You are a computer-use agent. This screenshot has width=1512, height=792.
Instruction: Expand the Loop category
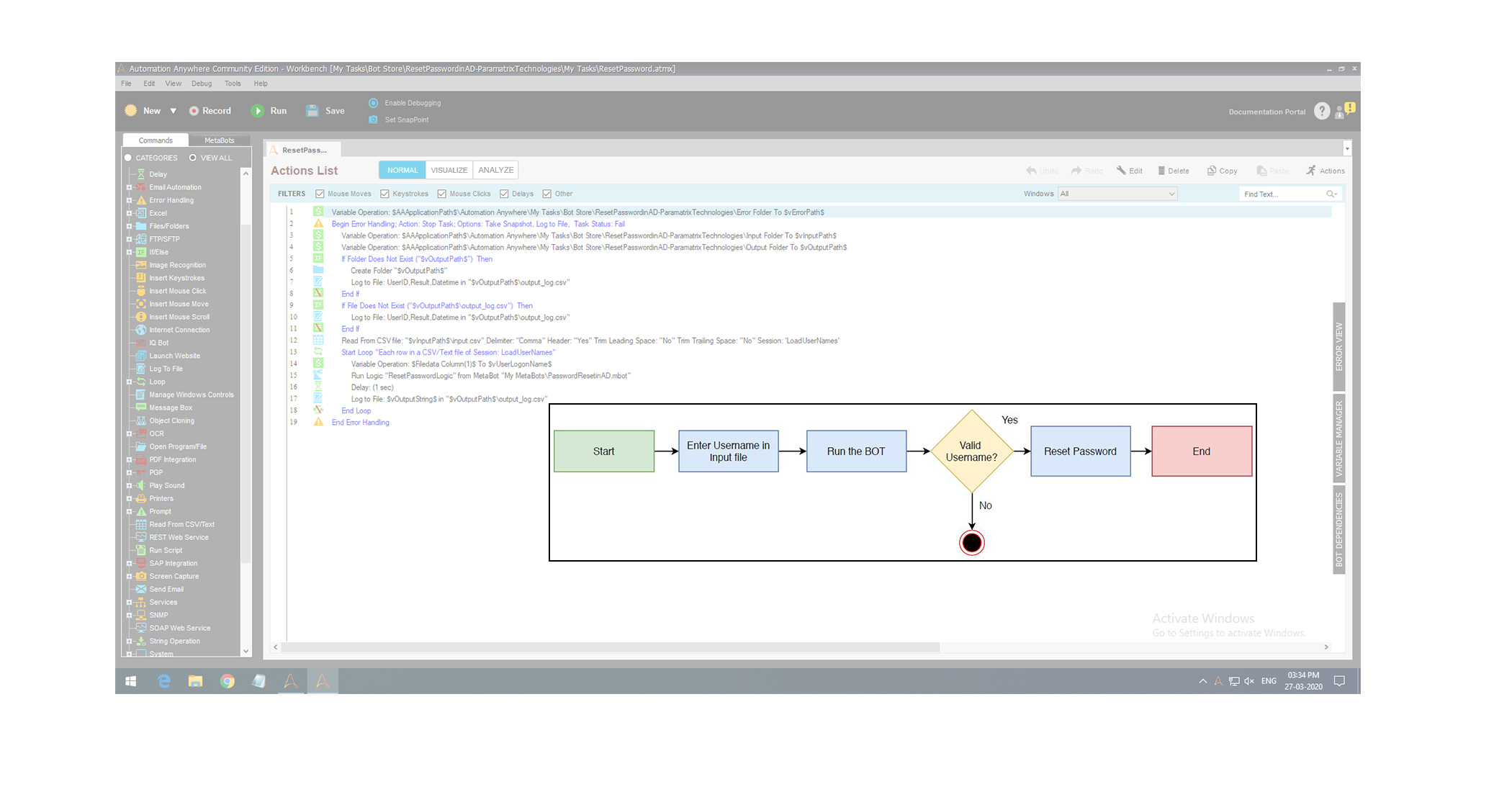pyautogui.click(x=129, y=382)
